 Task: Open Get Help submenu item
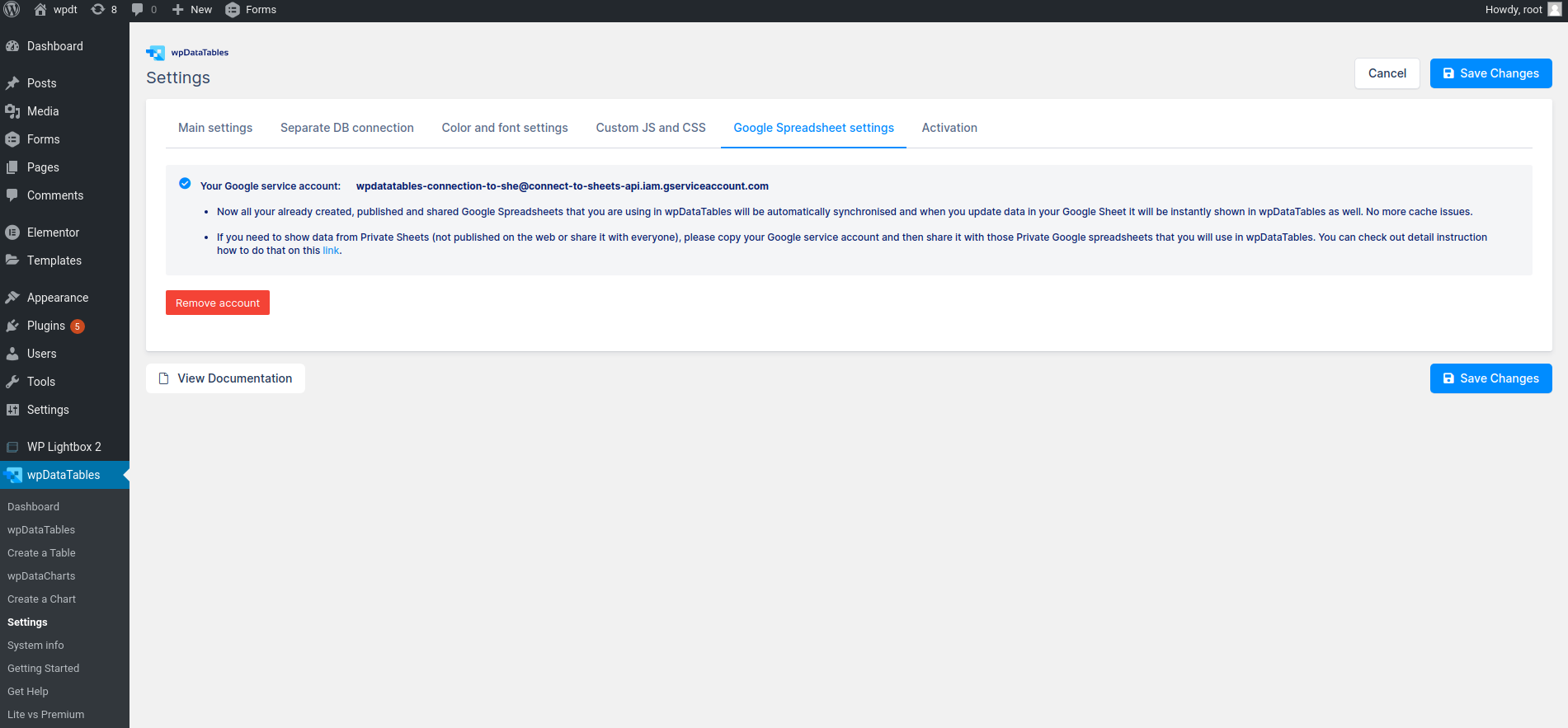28,692
